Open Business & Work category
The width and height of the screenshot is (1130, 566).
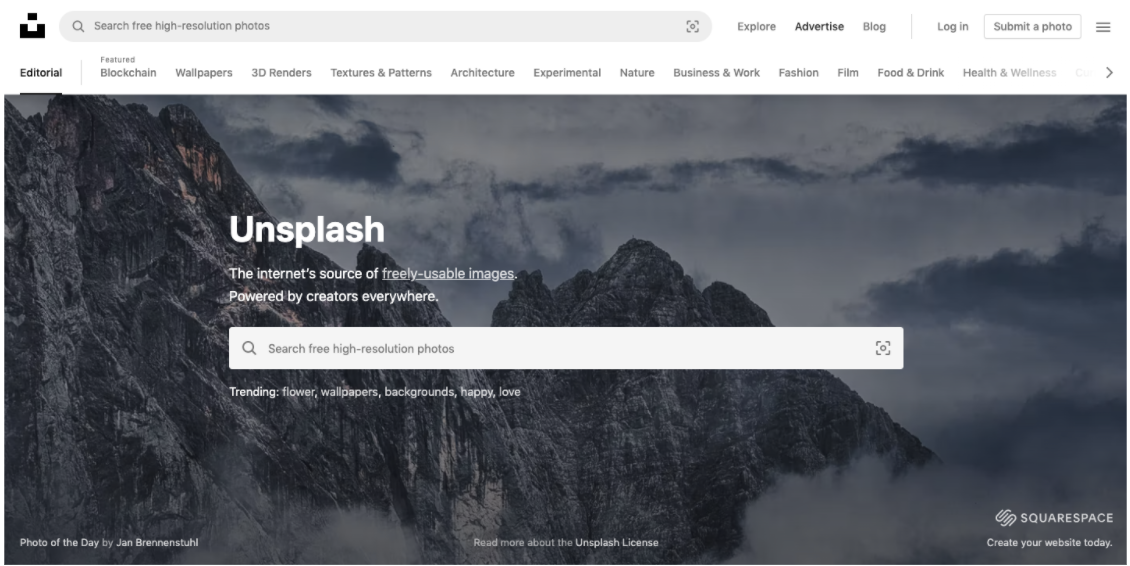coord(716,73)
